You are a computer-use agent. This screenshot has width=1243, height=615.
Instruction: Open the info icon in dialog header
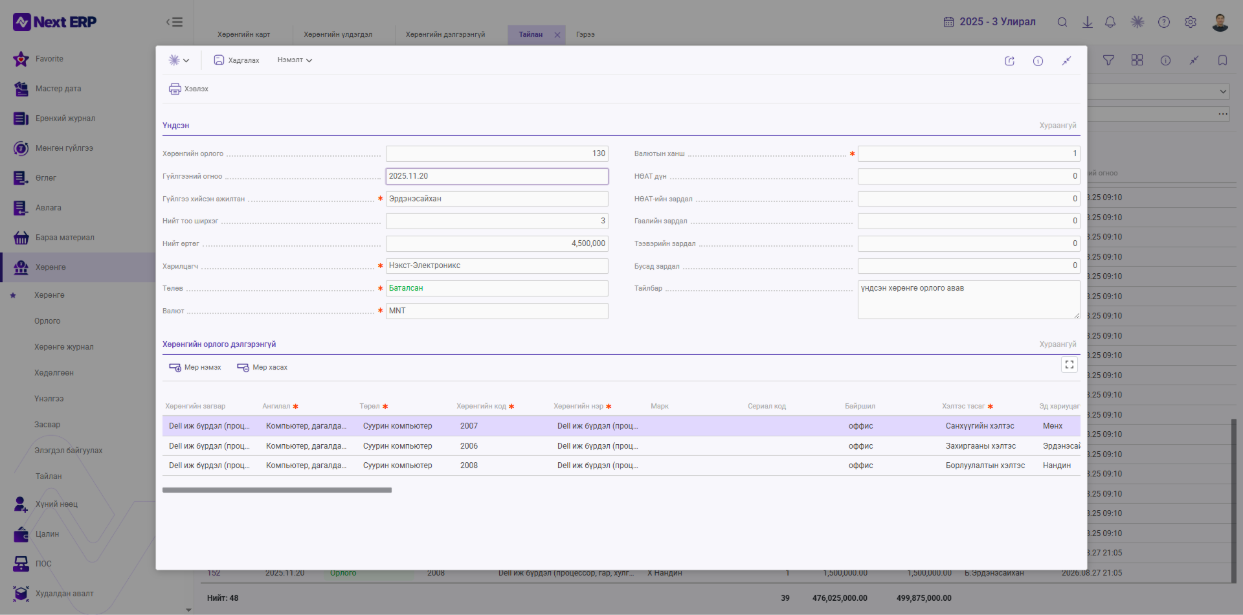point(1038,61)
